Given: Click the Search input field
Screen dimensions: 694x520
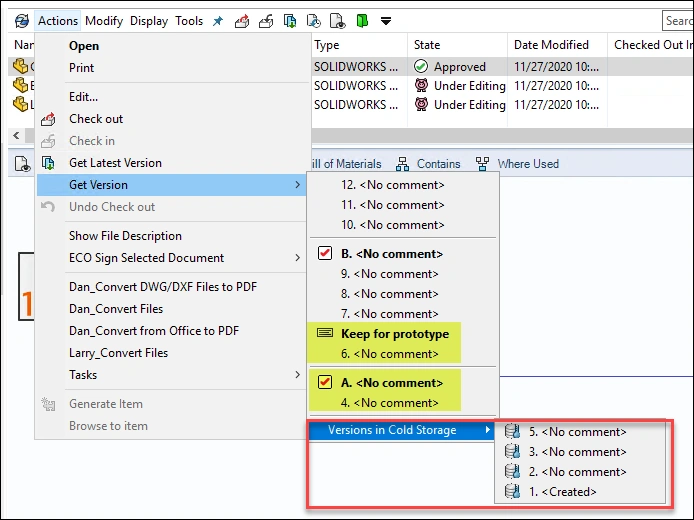Looking at the screenshot, I should 678,21.
